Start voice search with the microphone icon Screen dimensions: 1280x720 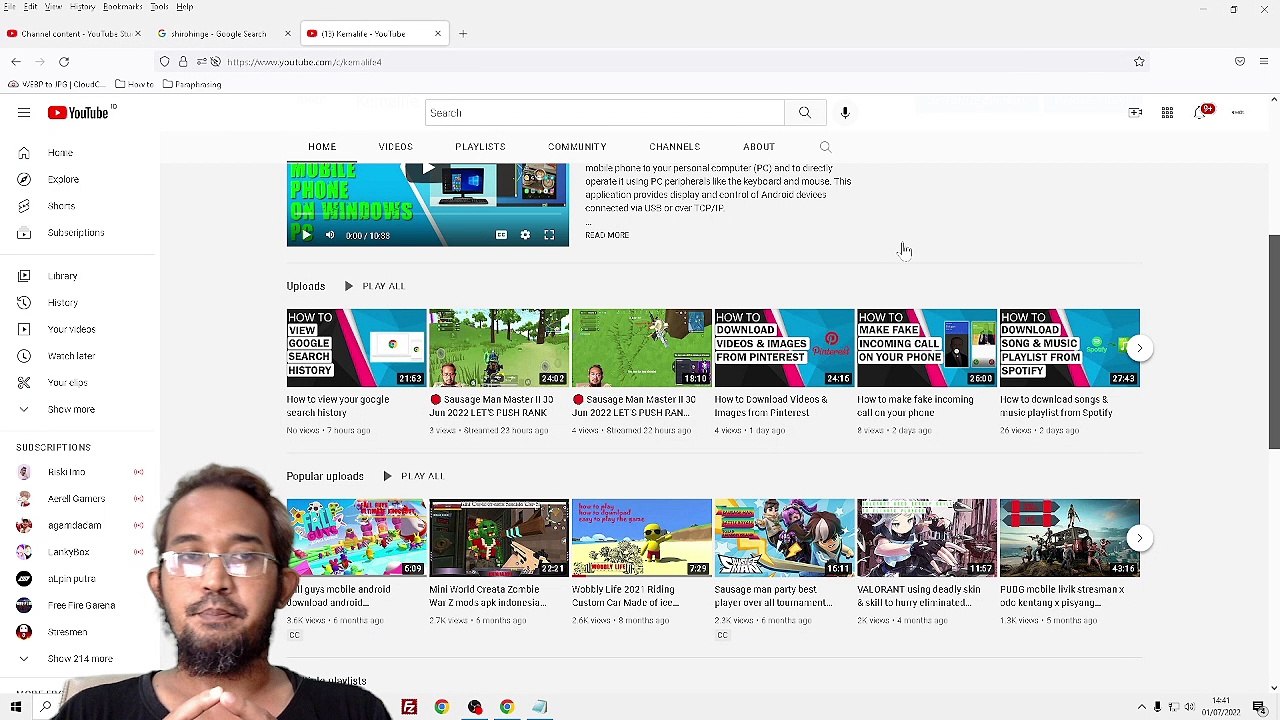coord(845,113)
